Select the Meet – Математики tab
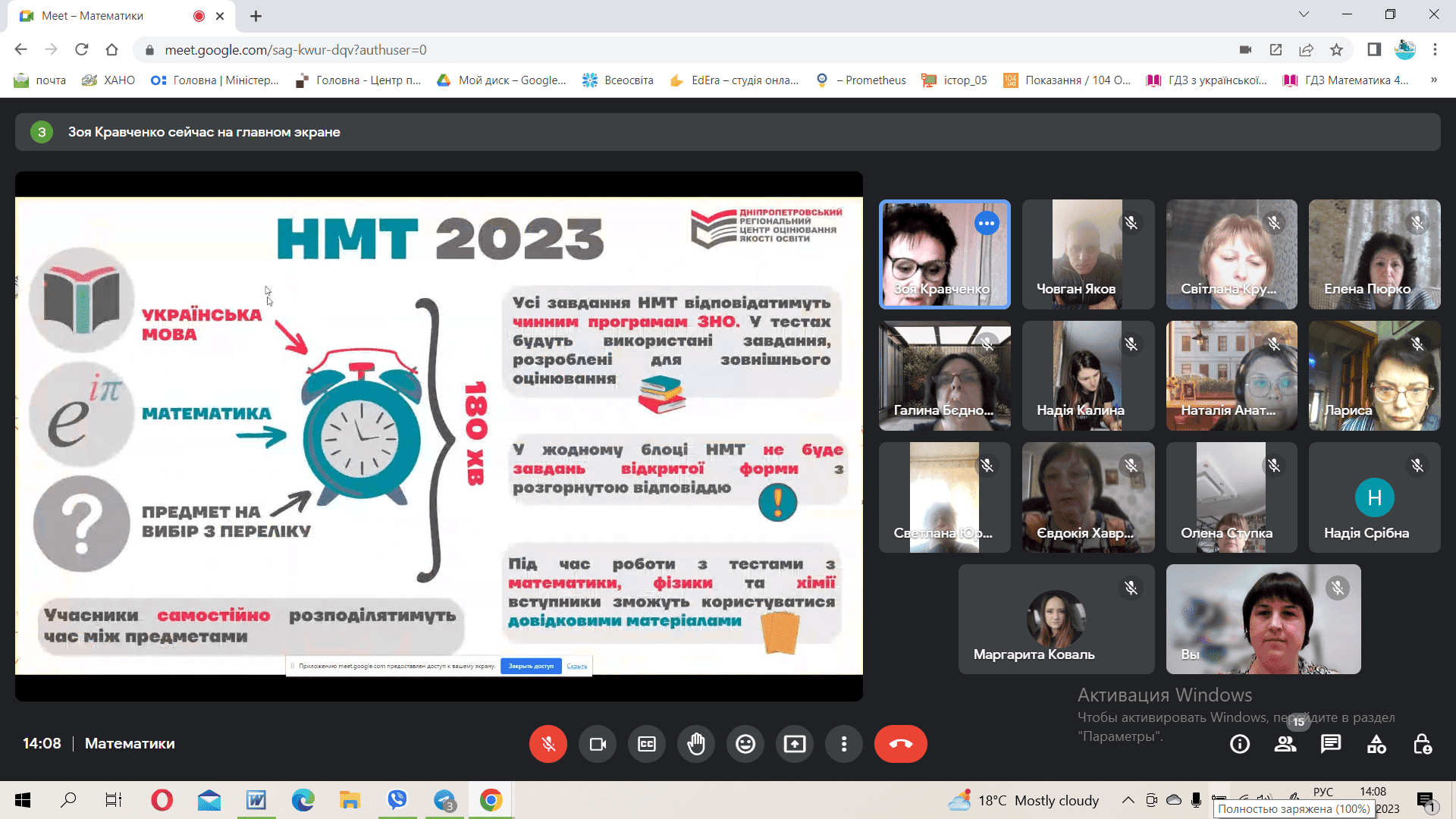1456x819 pixels. click(121, 16)
